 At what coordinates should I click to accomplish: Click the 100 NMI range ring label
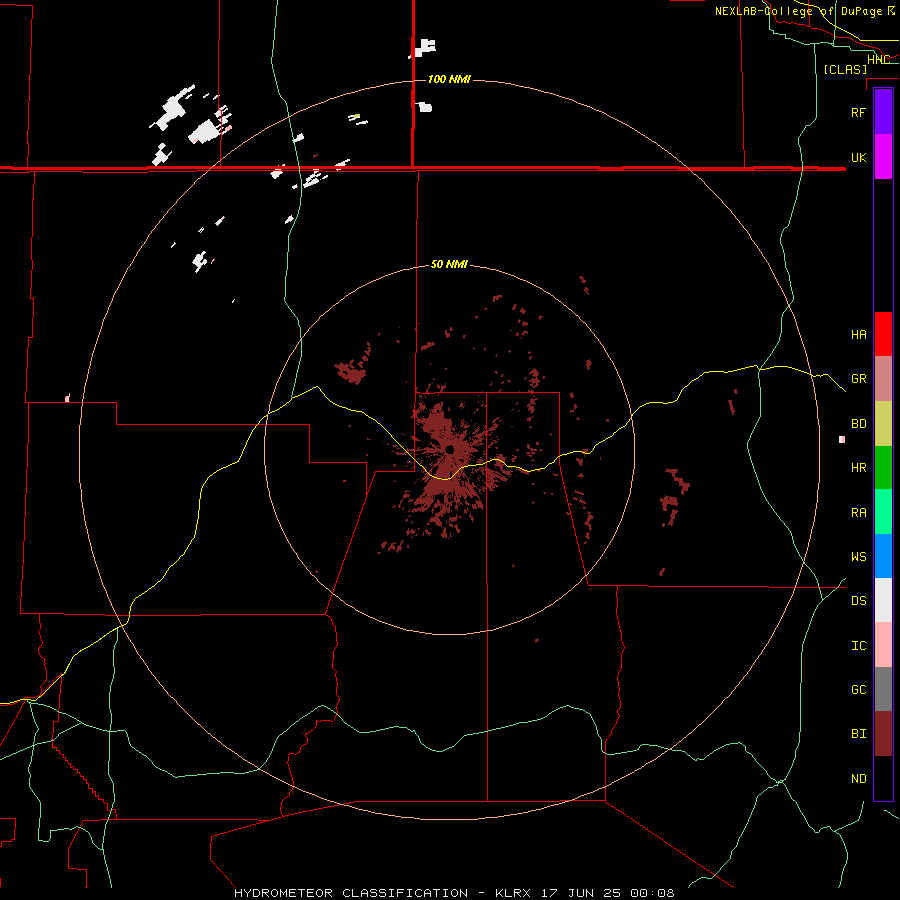point(449,79)
